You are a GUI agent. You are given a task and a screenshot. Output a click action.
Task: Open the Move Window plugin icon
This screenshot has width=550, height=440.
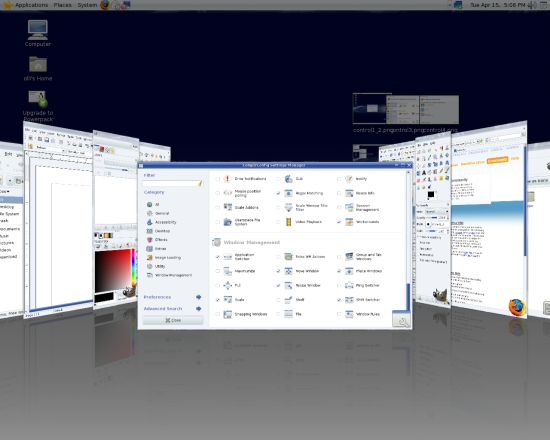pyautogui.click(x=288, y=271)
